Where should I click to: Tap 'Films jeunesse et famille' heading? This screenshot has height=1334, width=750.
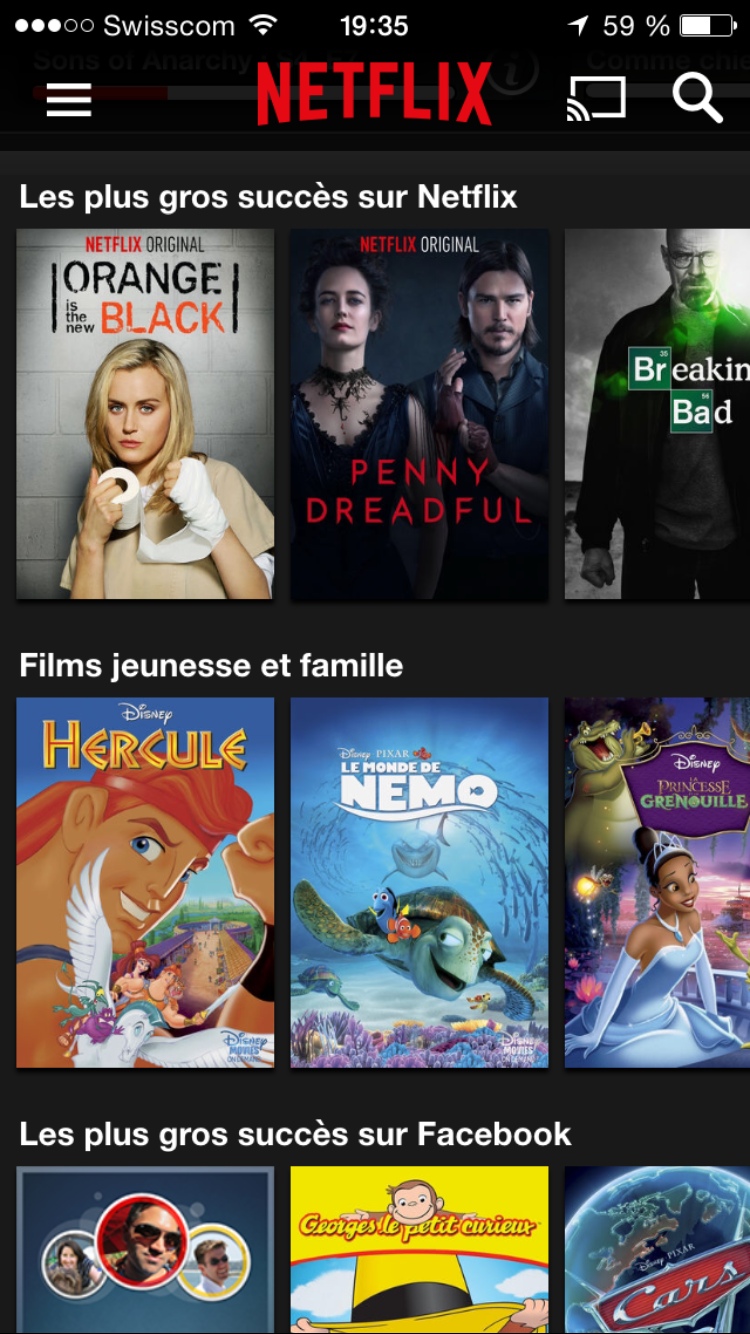pos(211,665)
